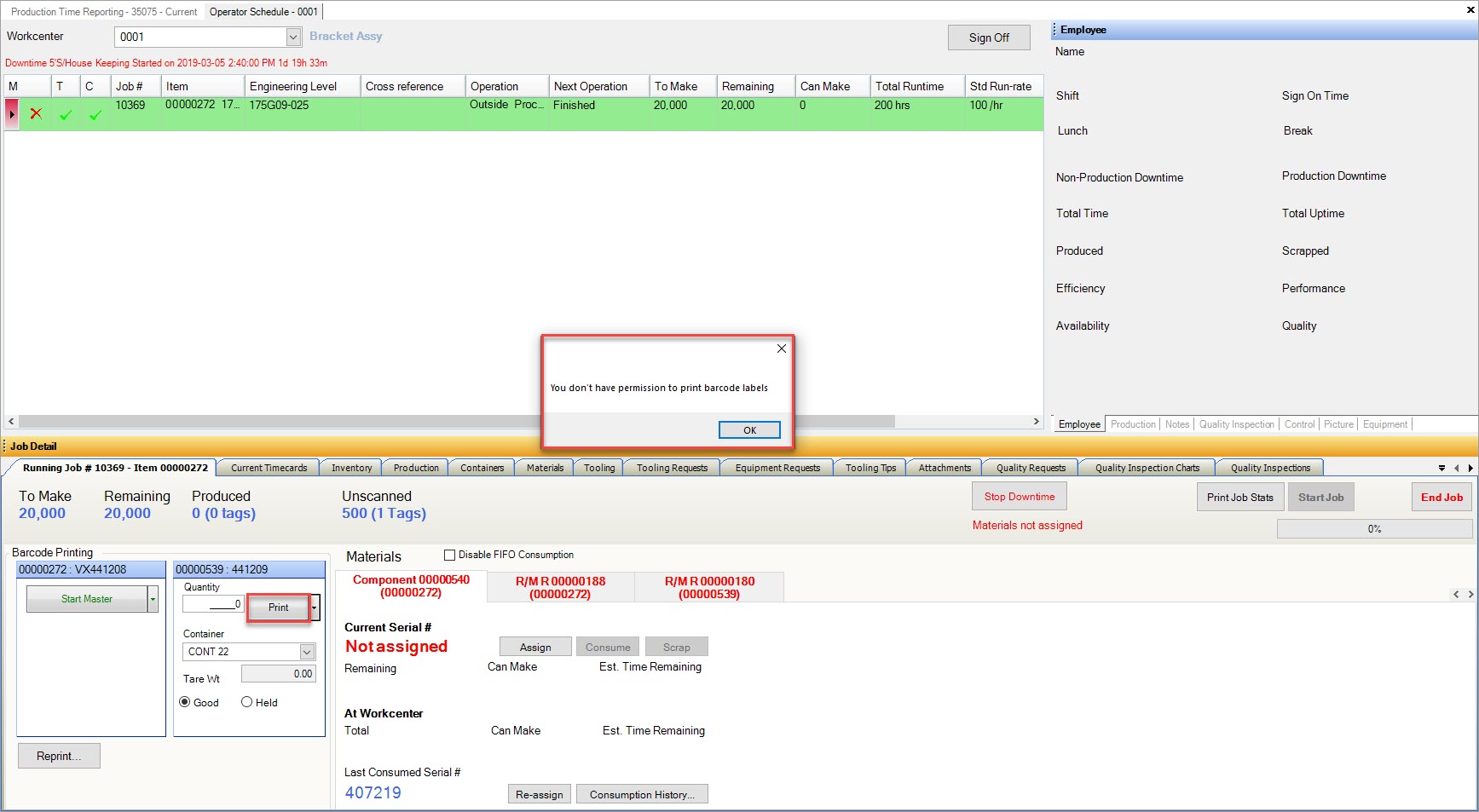Select the Picture tab in the side panel
The height and width of the screenshot is (812, 1479).
coord(1338,424)
